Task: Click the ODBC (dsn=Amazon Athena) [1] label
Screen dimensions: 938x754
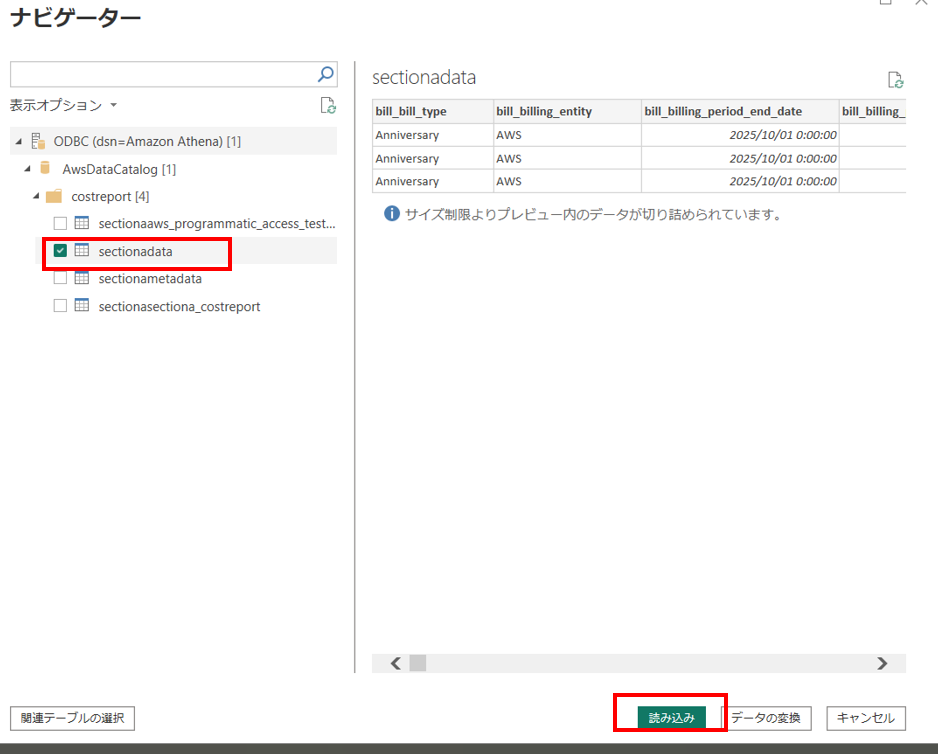Action: point(147,141)
